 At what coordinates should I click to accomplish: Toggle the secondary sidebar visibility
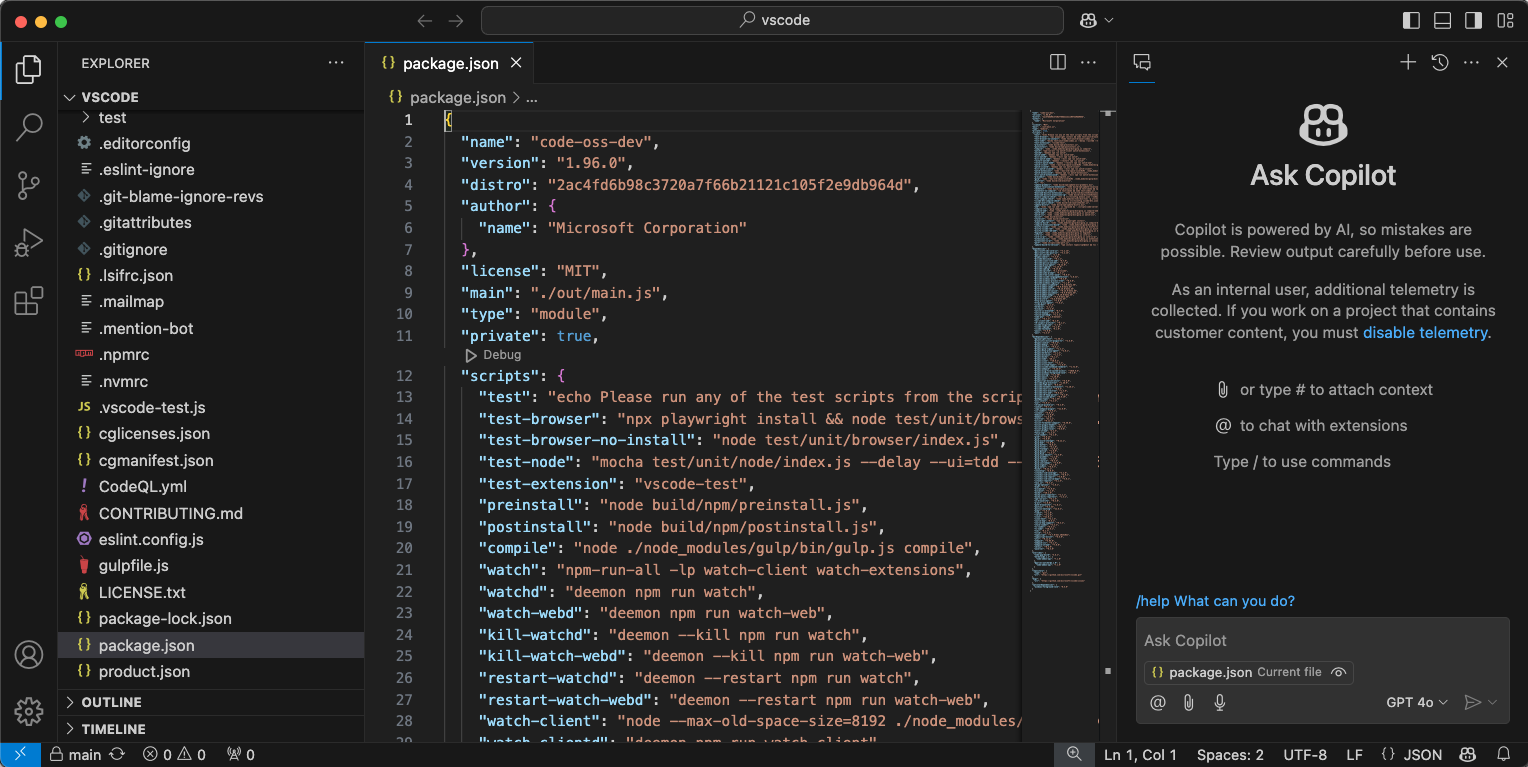(x=1472, y=20)
